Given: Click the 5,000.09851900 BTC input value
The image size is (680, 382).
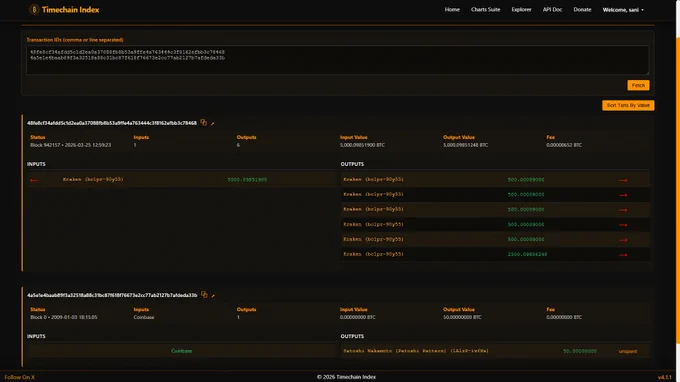Looking at the screenshot, I should (x=362, y=145).
